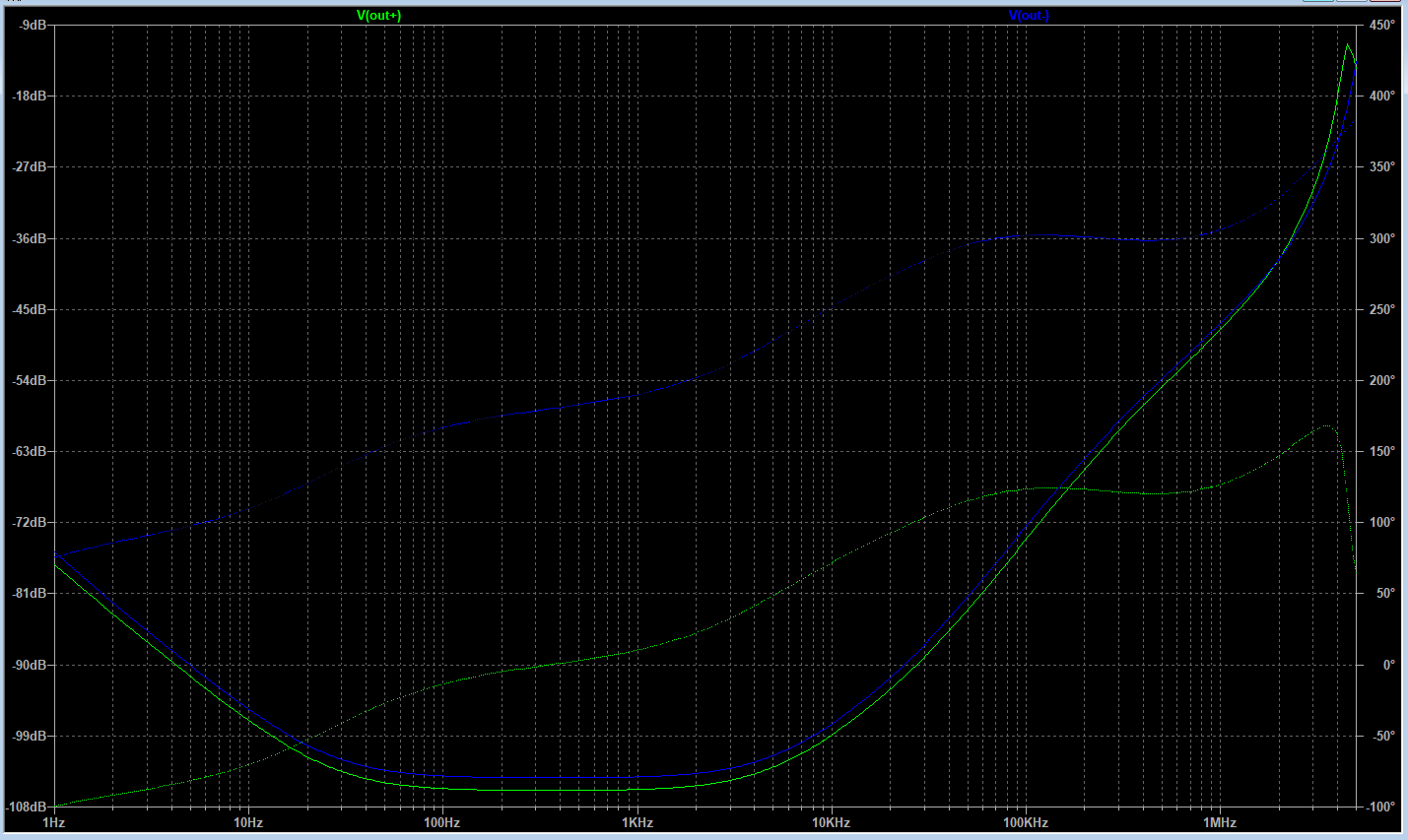Viewport: 1408px width, 840px height.
Task: Click the -50° phase axis label
Action: pyautogui.click(x=1383, y=736)
